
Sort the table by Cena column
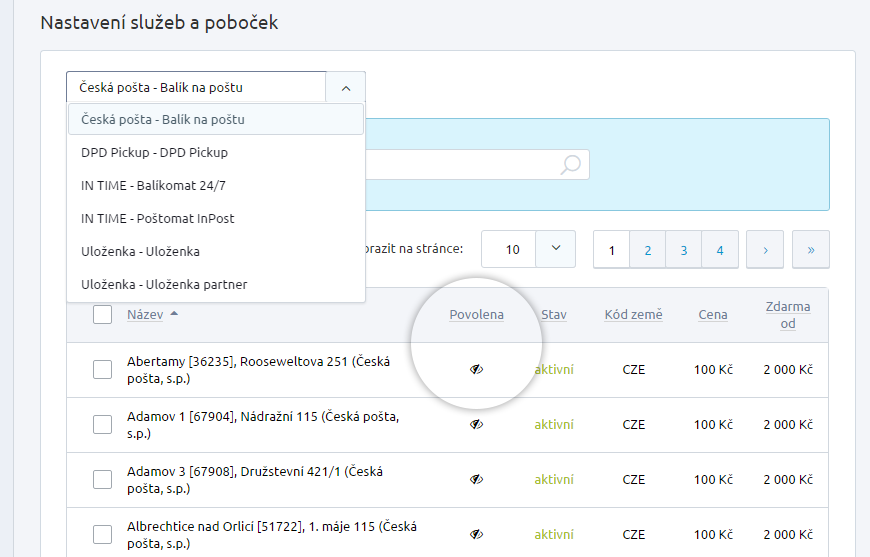tap(713, 315)
